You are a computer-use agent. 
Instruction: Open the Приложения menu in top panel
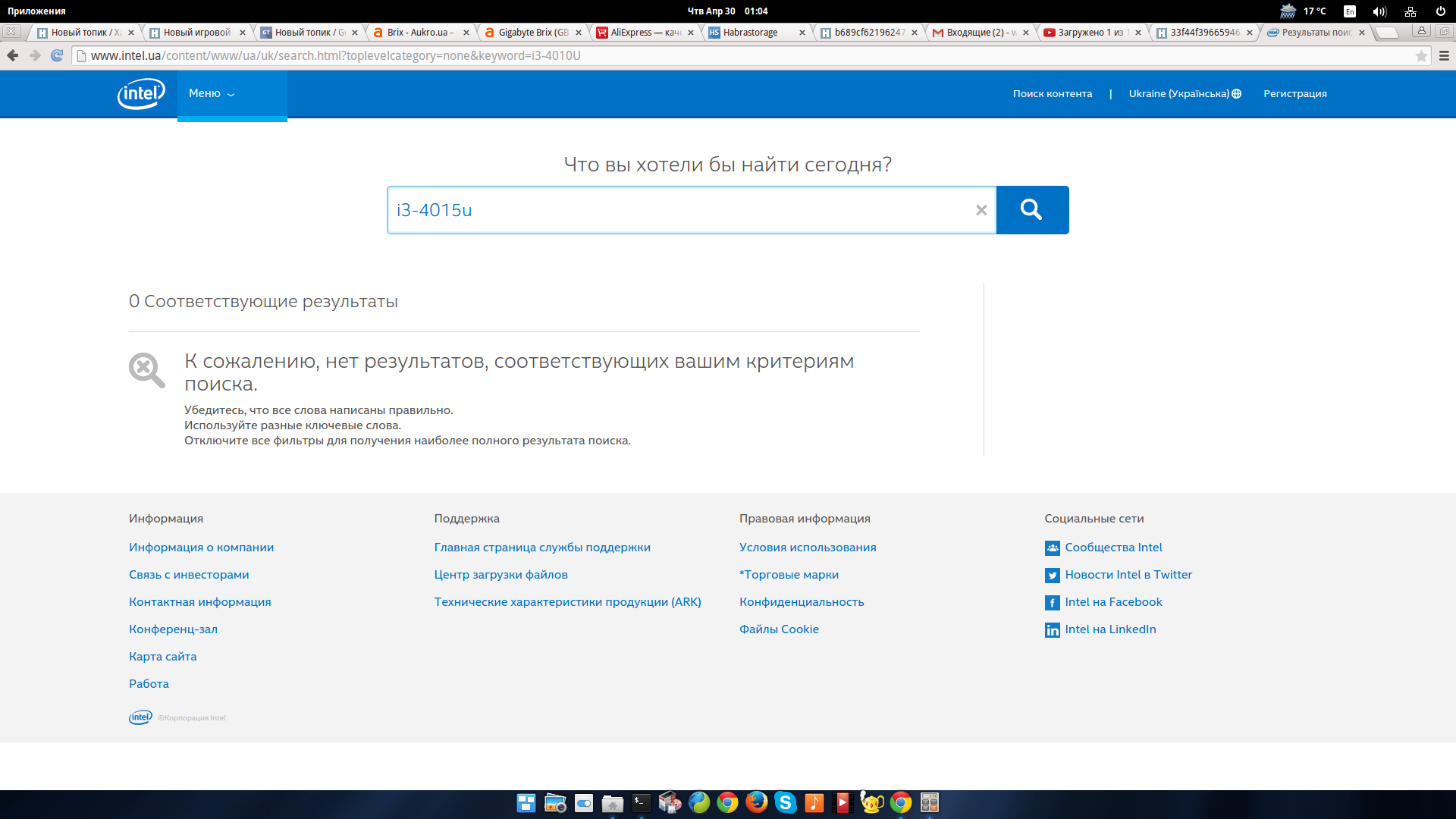click(x=36, y=11)
